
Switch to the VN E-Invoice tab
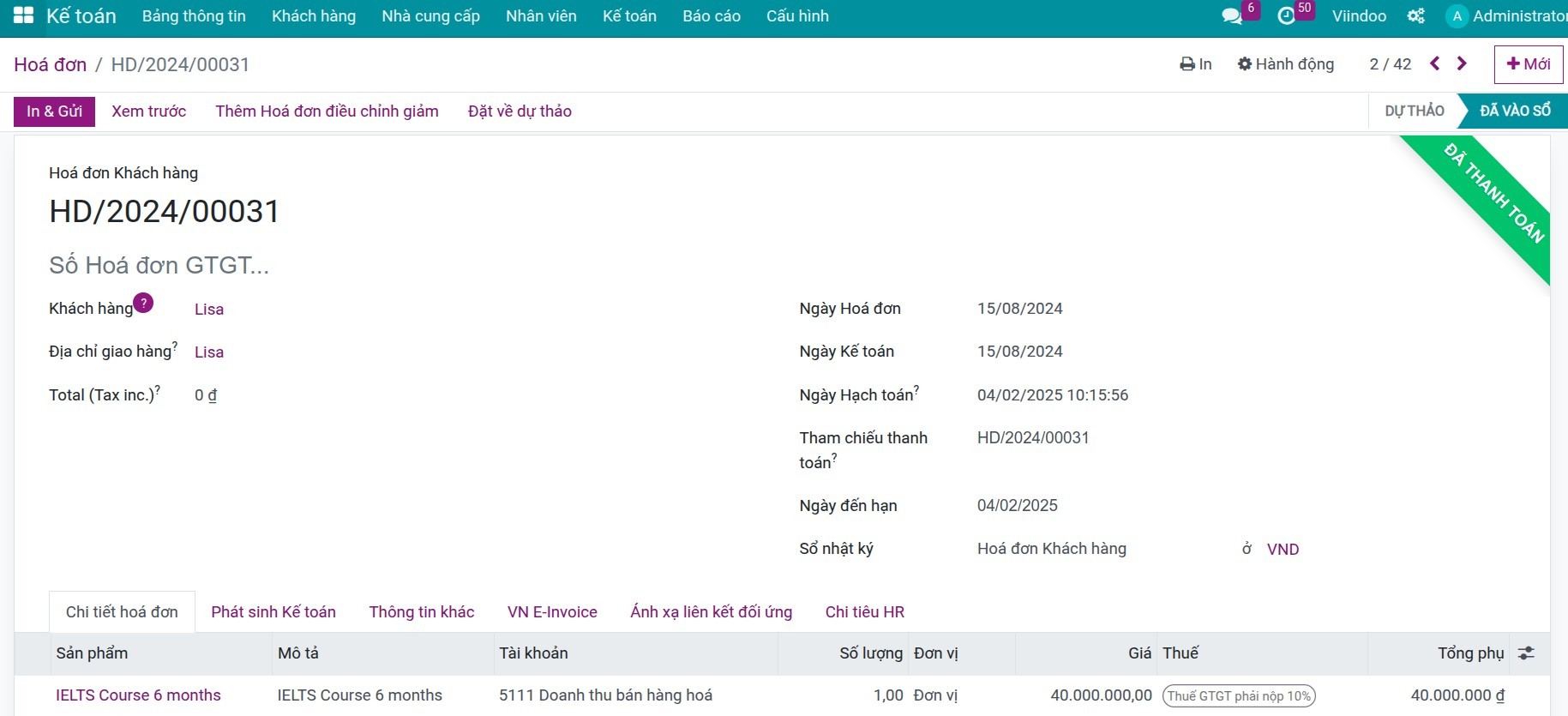click(552, 612)
